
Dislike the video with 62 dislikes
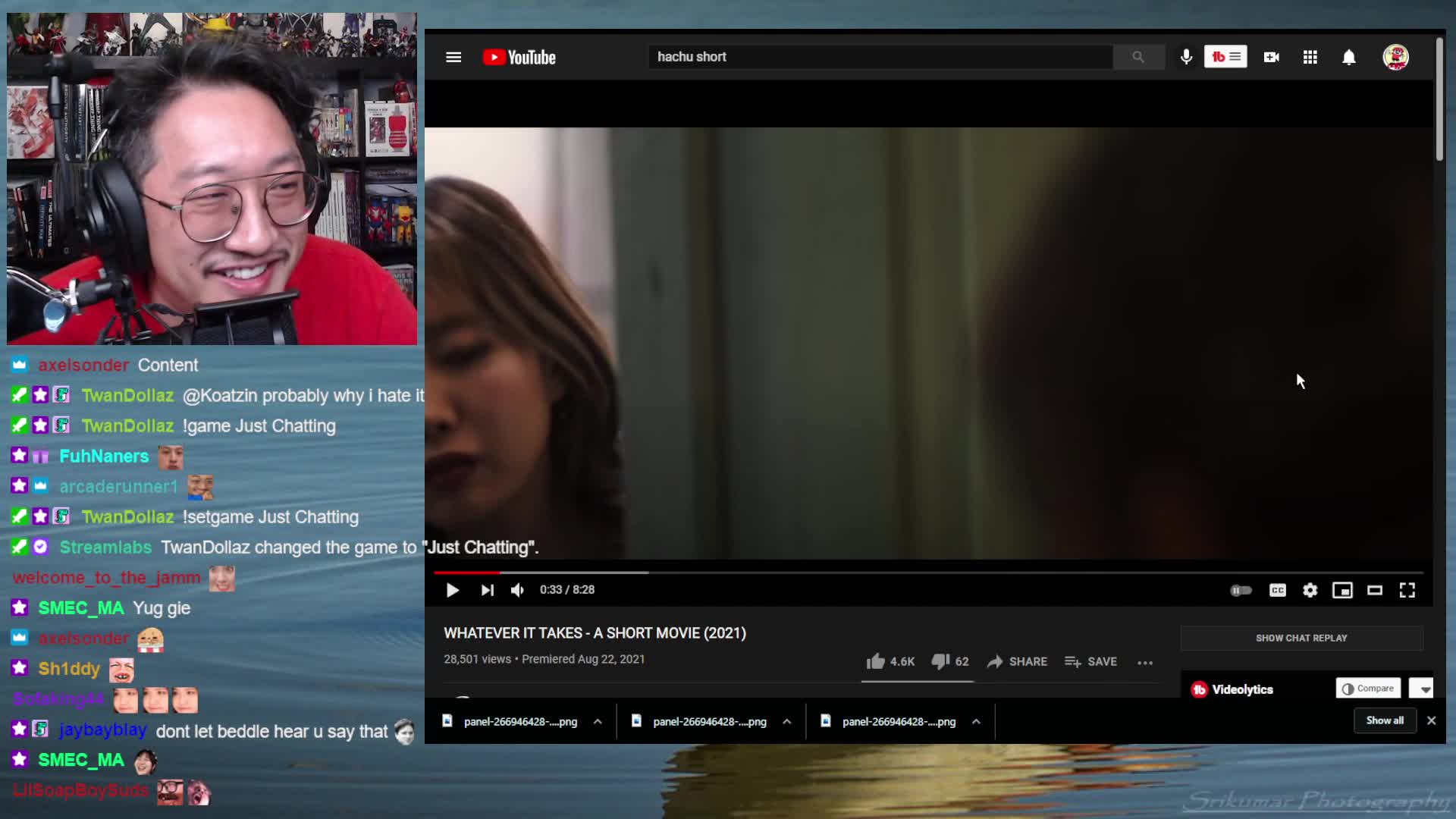[950, 661]
